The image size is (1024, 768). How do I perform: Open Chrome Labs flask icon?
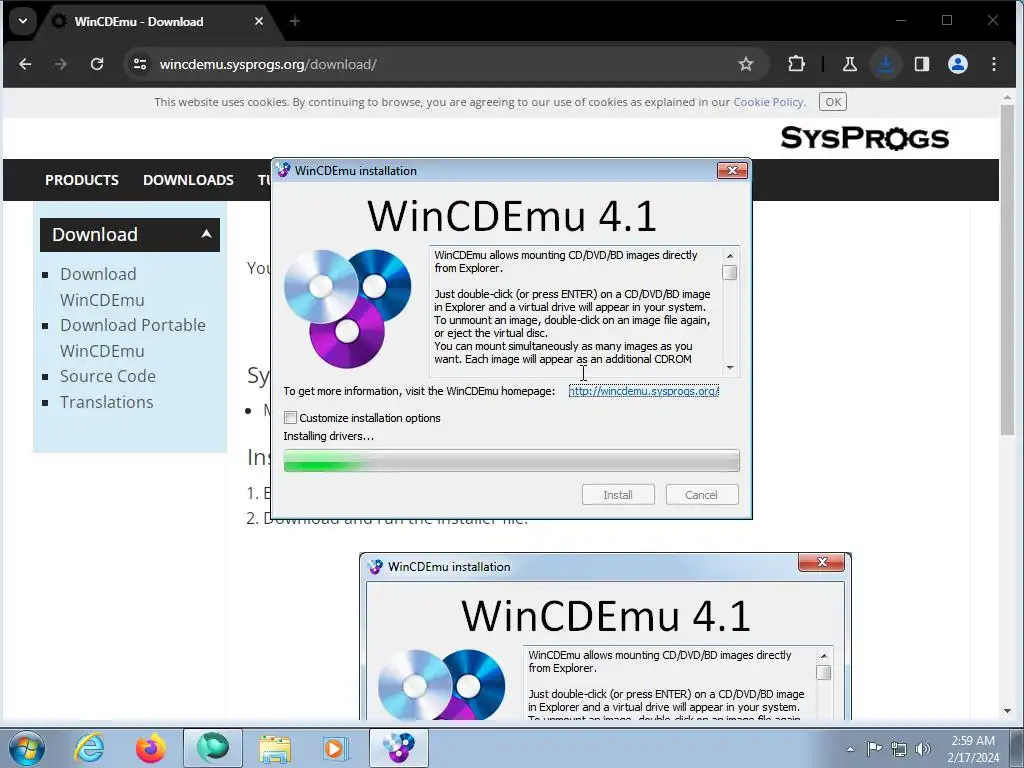850,64
